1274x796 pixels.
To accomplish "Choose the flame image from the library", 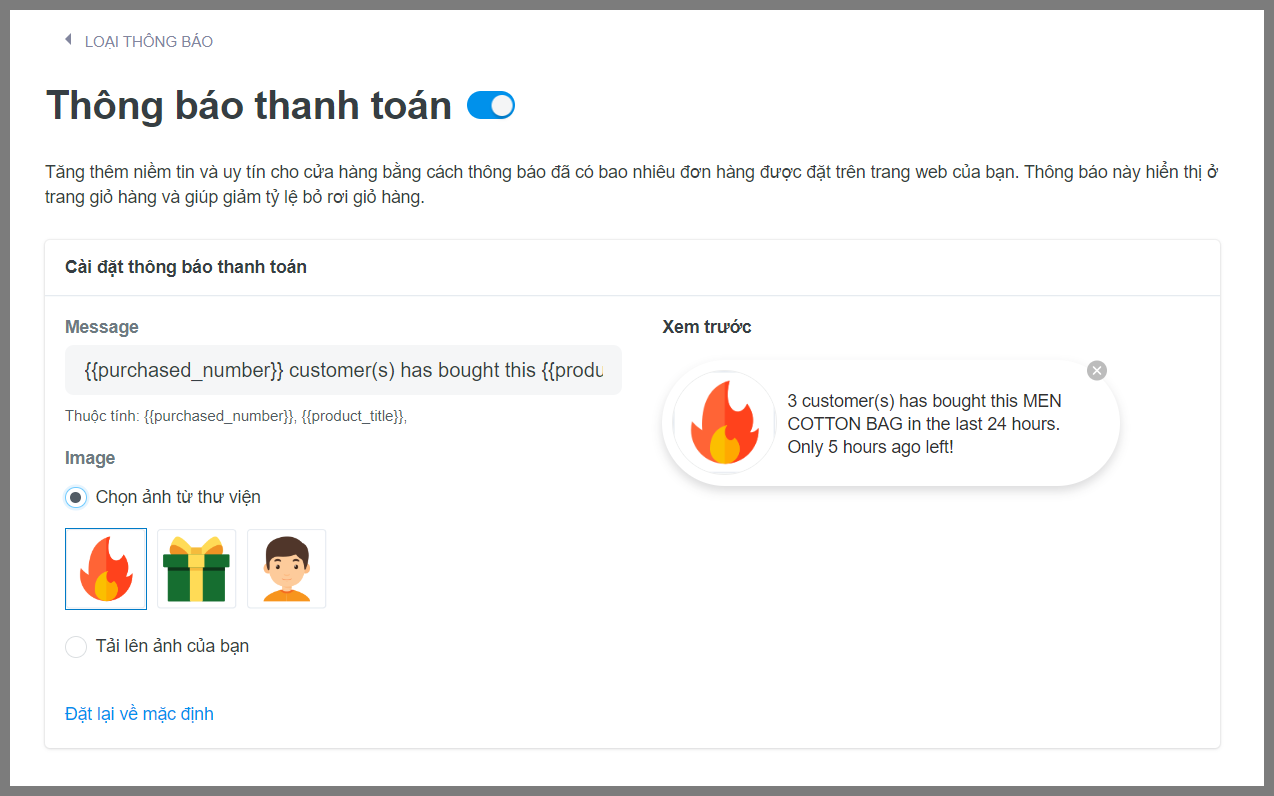I will [106, 569].
